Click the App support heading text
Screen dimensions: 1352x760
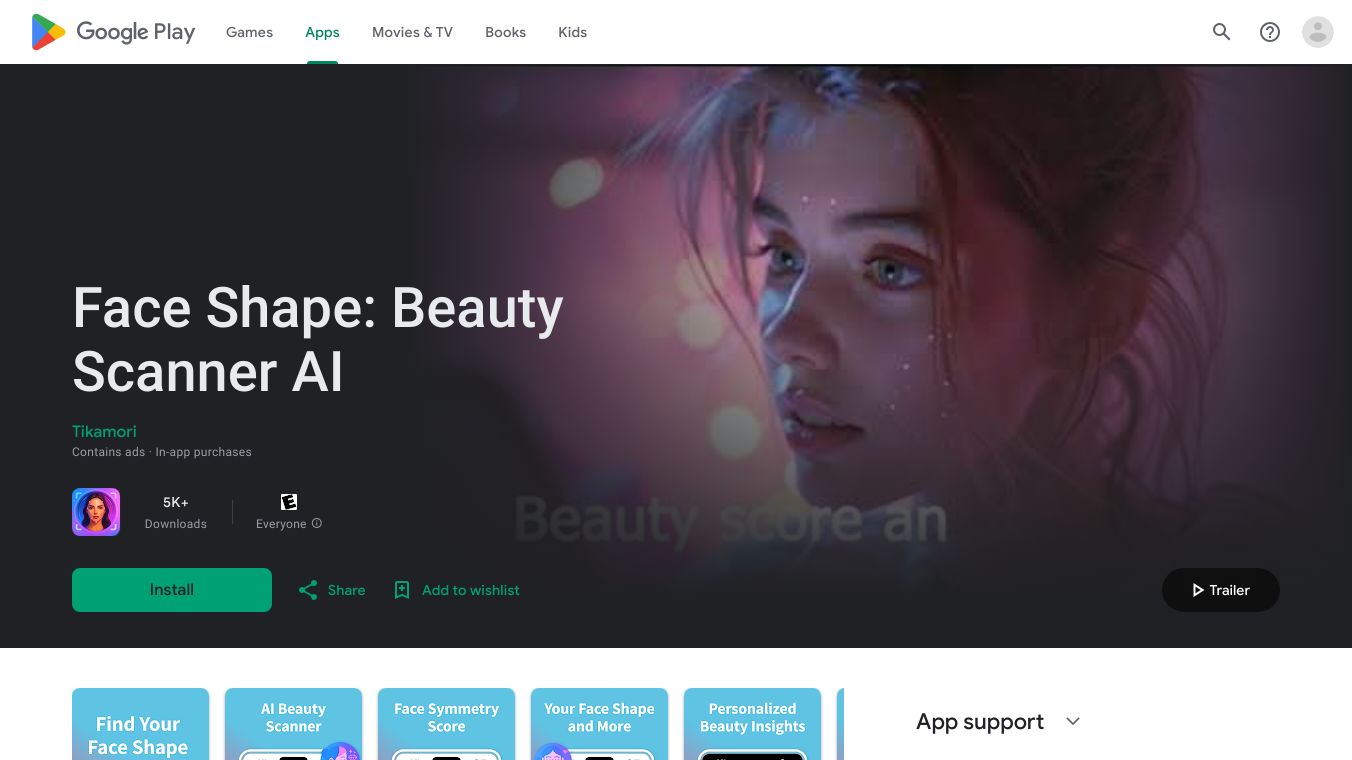coord(980,721)
